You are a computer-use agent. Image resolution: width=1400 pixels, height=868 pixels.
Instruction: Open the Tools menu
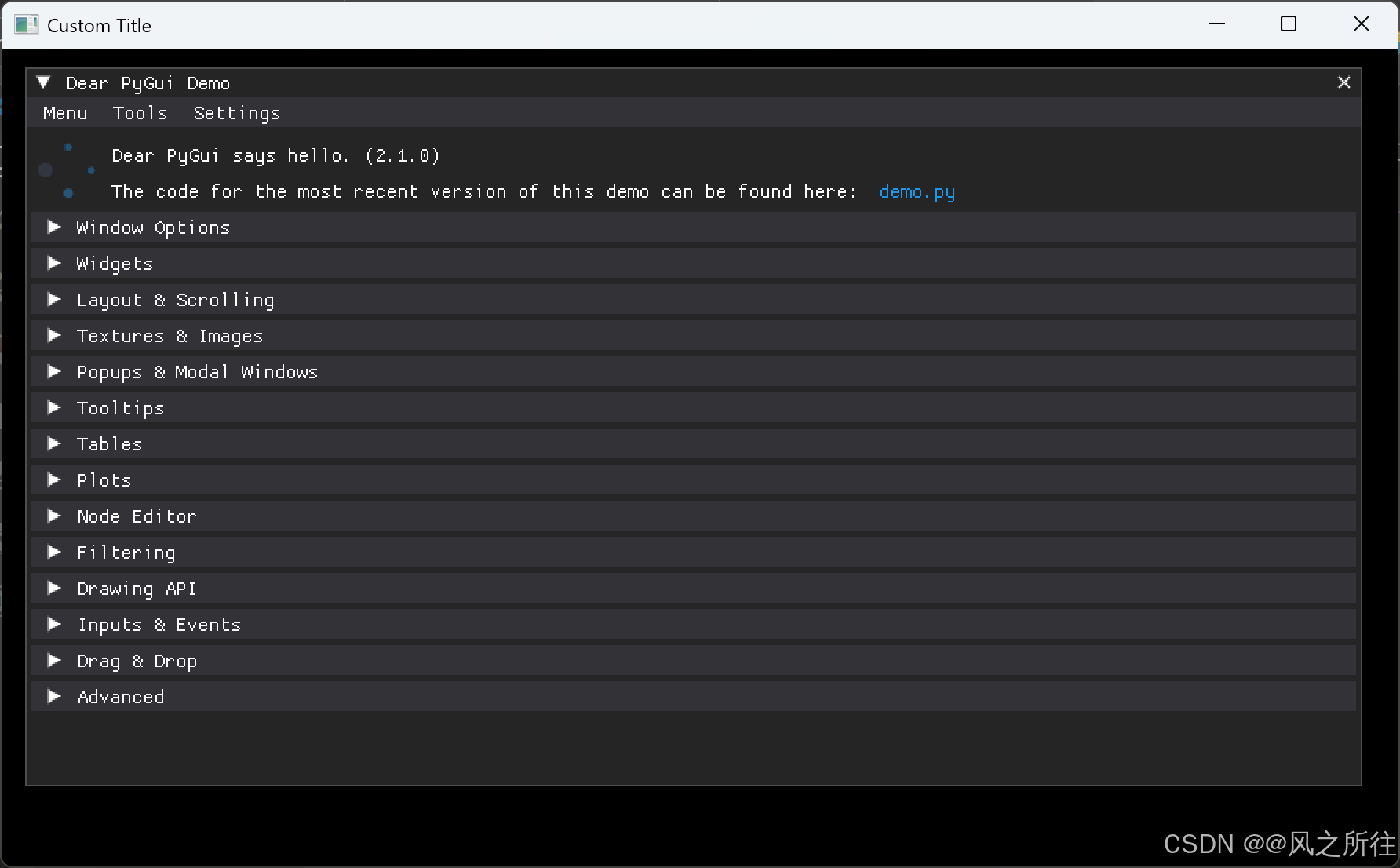tap(140, 113)
